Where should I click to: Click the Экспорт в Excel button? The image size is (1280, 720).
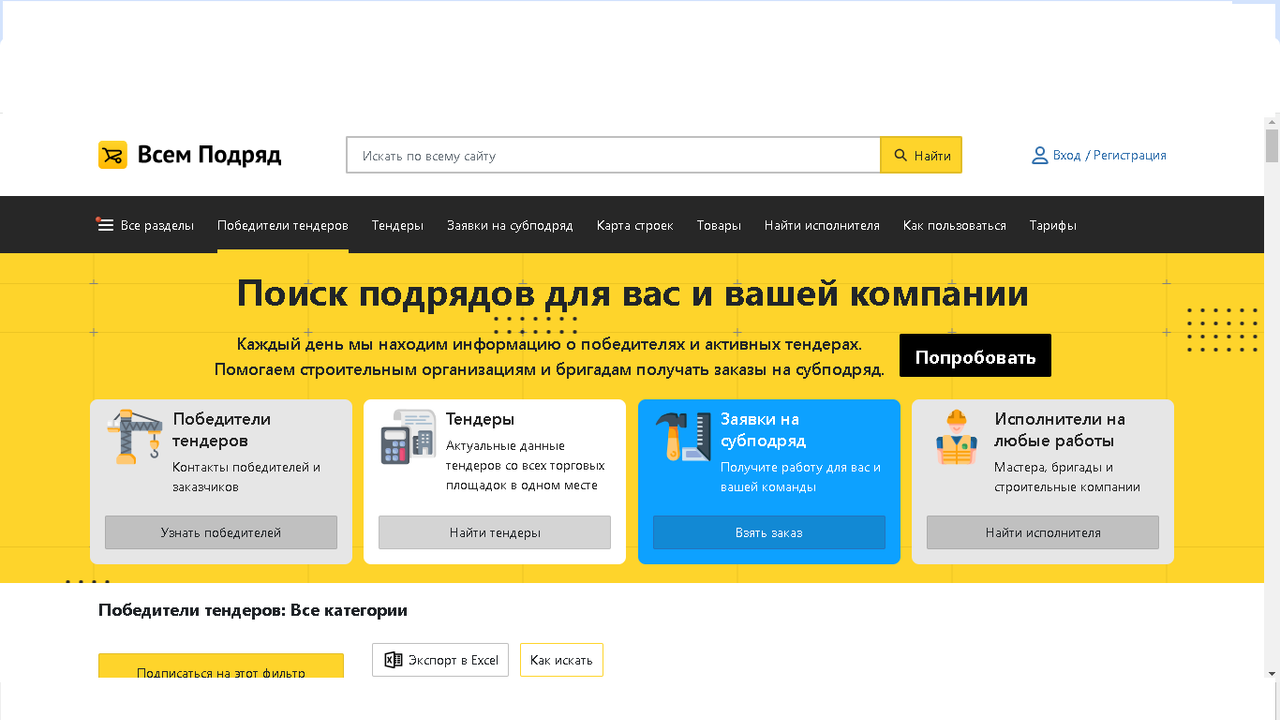441,660
